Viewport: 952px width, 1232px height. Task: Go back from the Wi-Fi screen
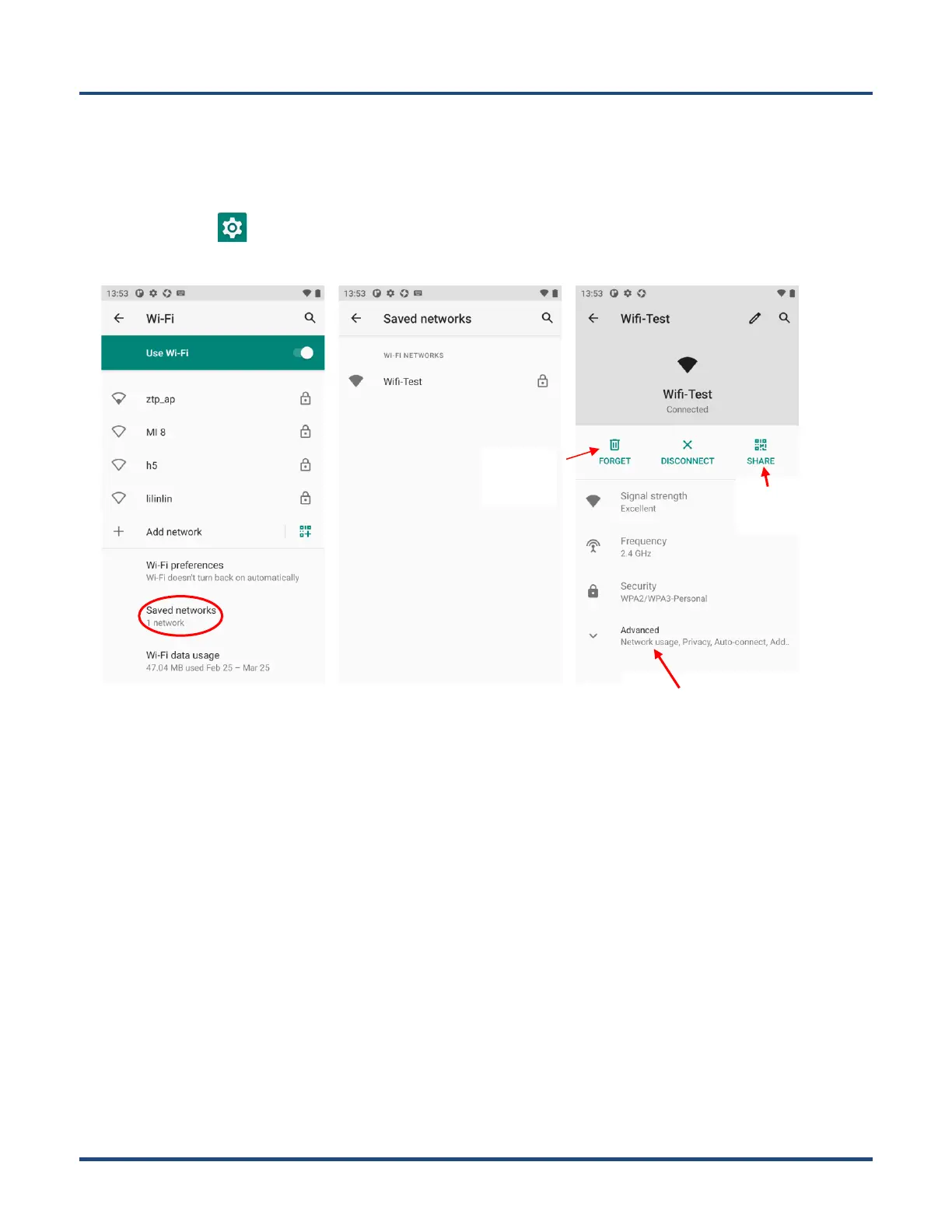[x=119, y=318]
